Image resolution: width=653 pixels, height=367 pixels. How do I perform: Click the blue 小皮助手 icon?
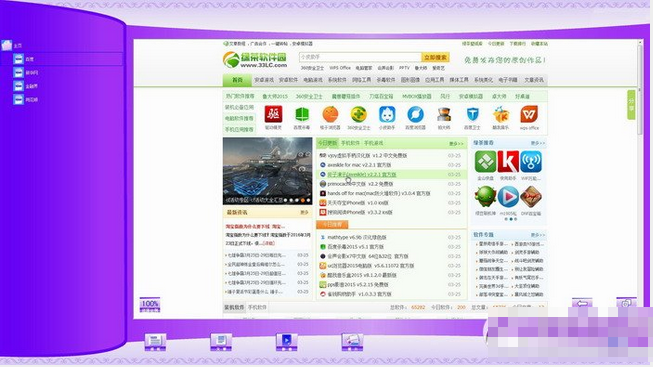click(x=387, y=114)
